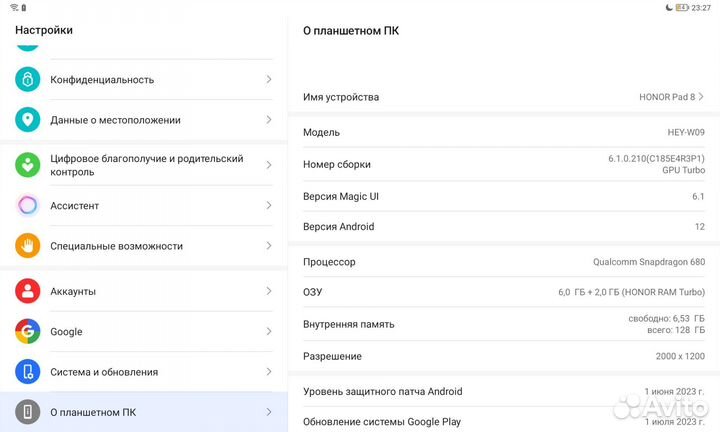
Task: Tap the HONOR Pad 8 value
Action: 667,97
